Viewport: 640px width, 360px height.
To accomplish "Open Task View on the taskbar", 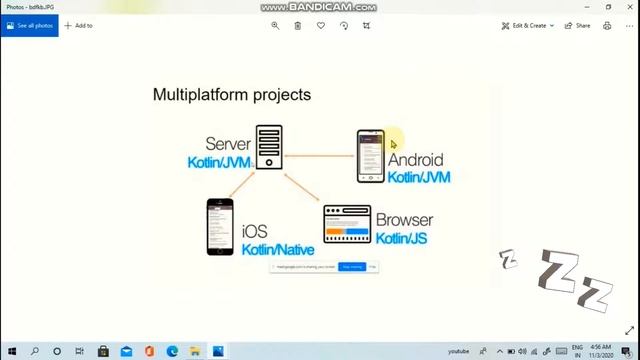I will 80,351.
